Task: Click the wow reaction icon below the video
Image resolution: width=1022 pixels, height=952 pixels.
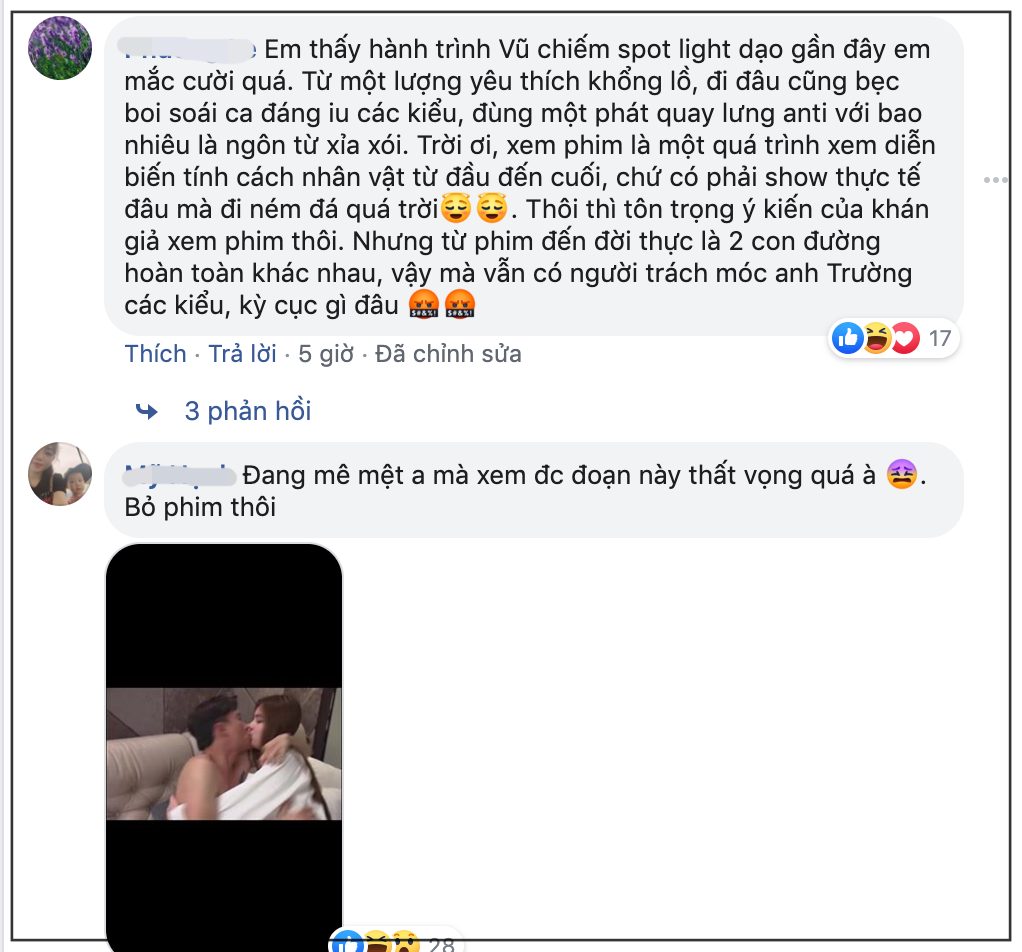Action: (404, 943)
